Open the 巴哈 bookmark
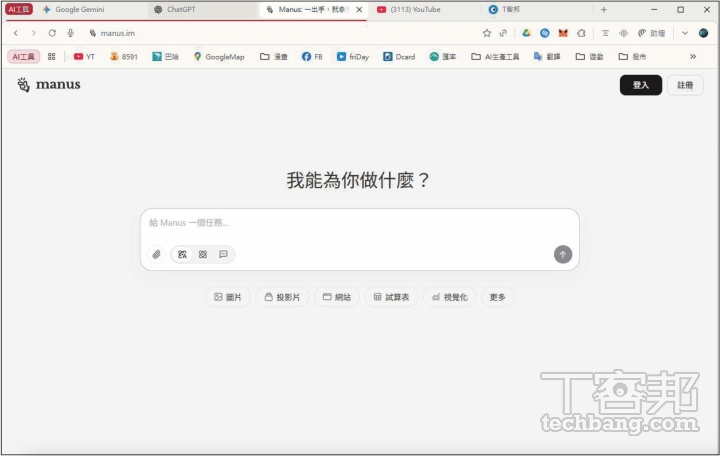720x456 pixels. click(165, 56)
